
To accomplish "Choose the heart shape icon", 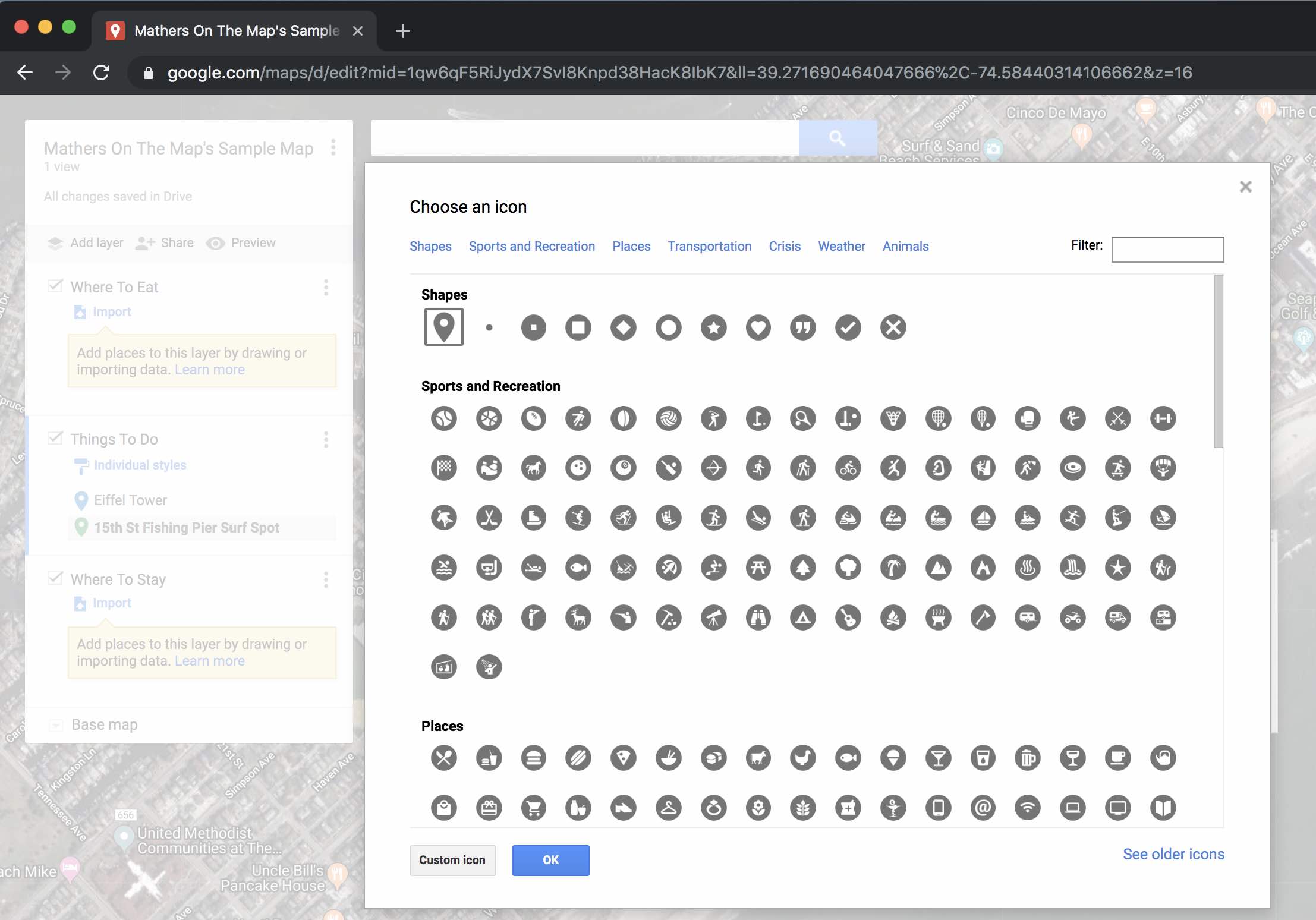I will click(x=758, y=327).
